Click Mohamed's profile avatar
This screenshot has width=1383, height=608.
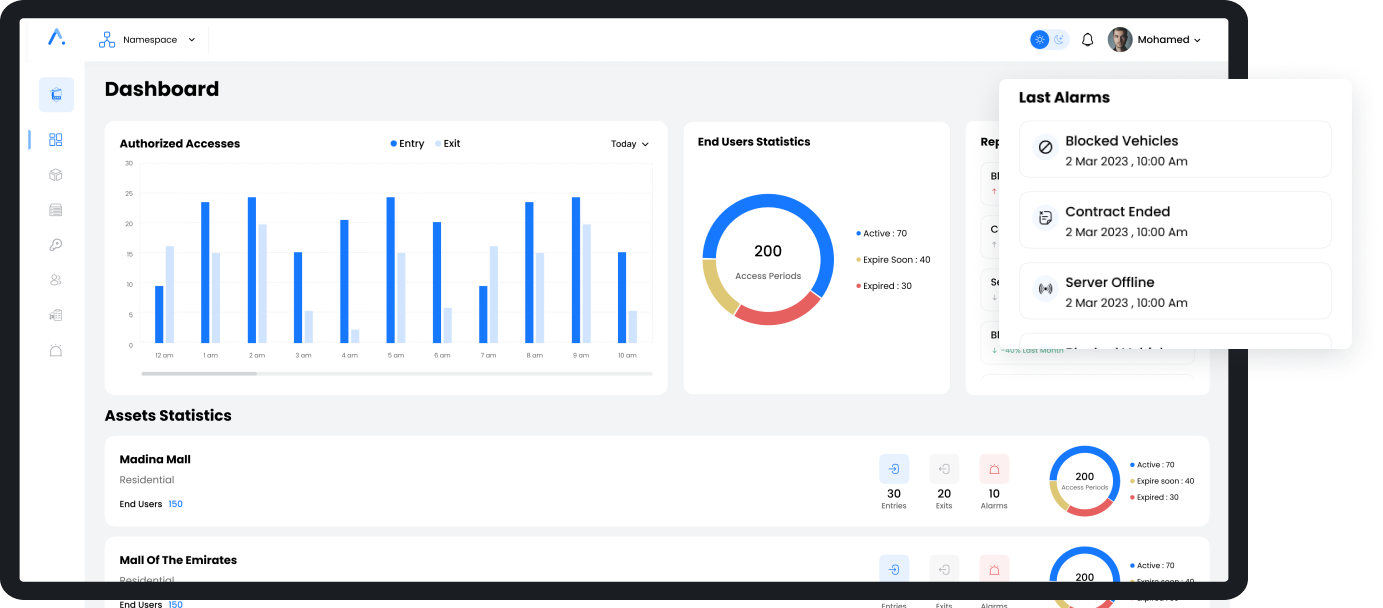[x=1120, y=40]
